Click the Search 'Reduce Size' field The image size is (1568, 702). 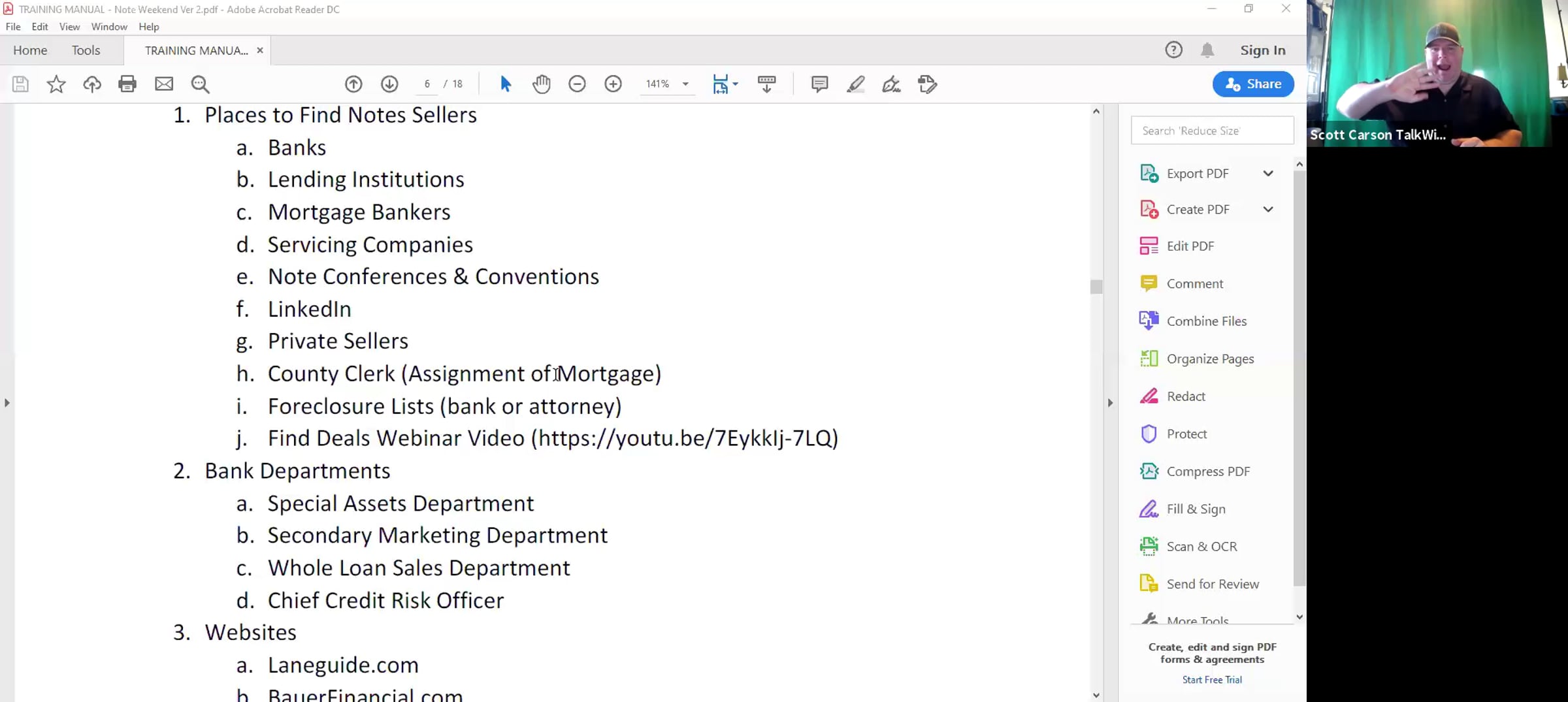(1212, 131)
